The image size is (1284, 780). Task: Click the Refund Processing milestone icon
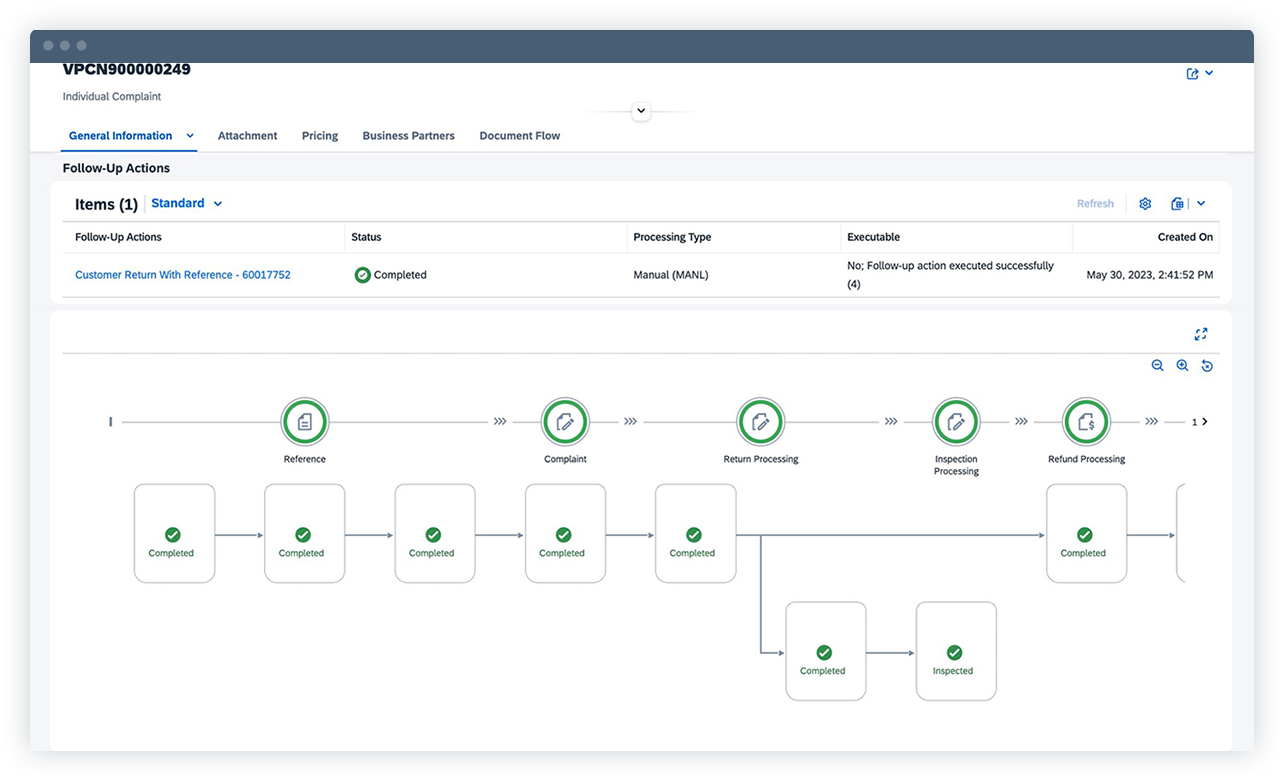1086,421
